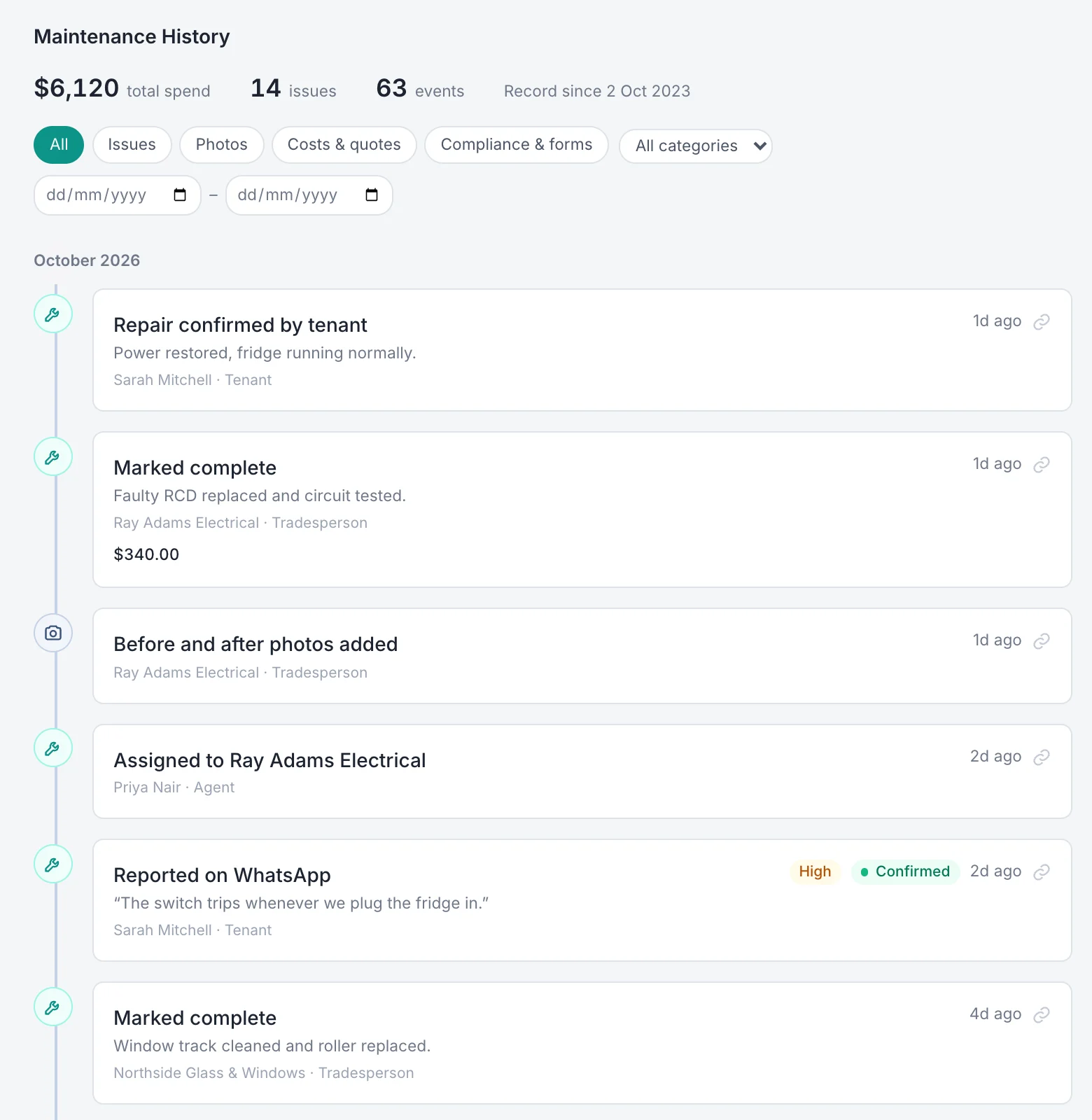Viewport: 1092px width, 1120px height.
Task: Copy link for Window track cleaned event
Action: (1042, 1014)
